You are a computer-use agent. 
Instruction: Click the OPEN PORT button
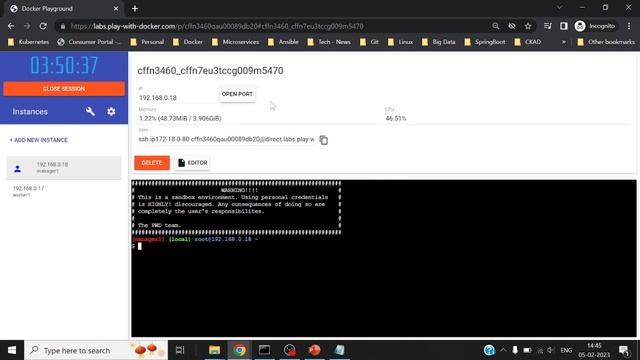tap(237, 94)
